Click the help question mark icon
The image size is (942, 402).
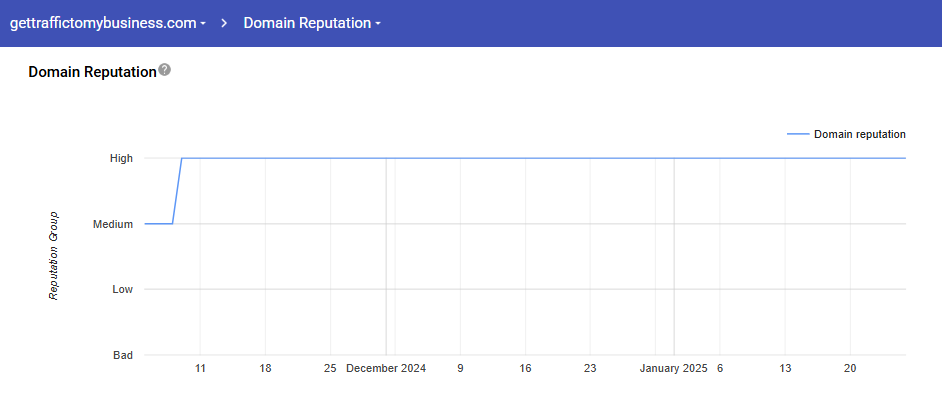(165, 71)
